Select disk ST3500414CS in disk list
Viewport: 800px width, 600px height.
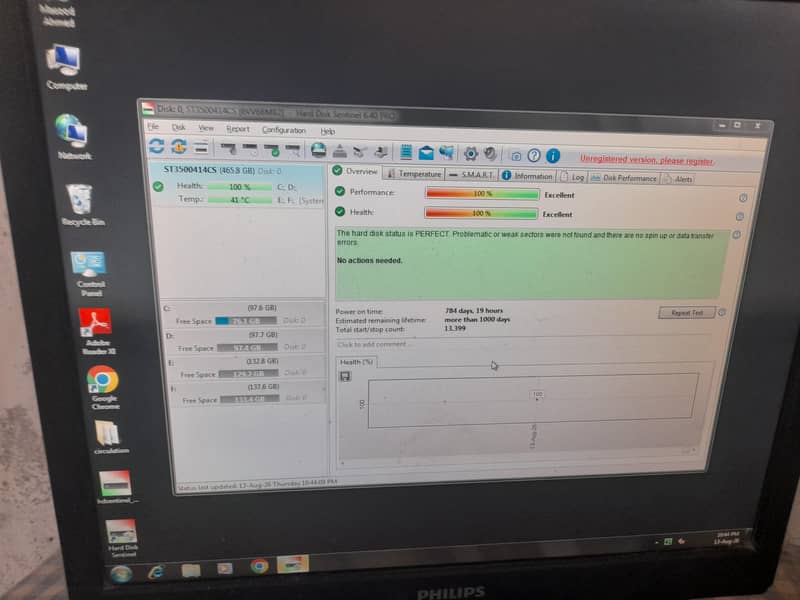[x=238, y=185]
